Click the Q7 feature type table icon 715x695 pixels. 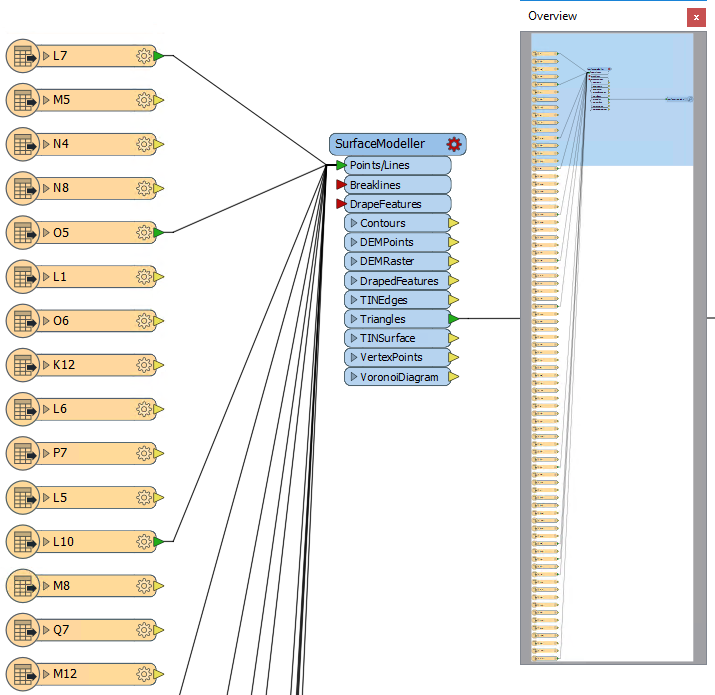[x=23, y=630]
